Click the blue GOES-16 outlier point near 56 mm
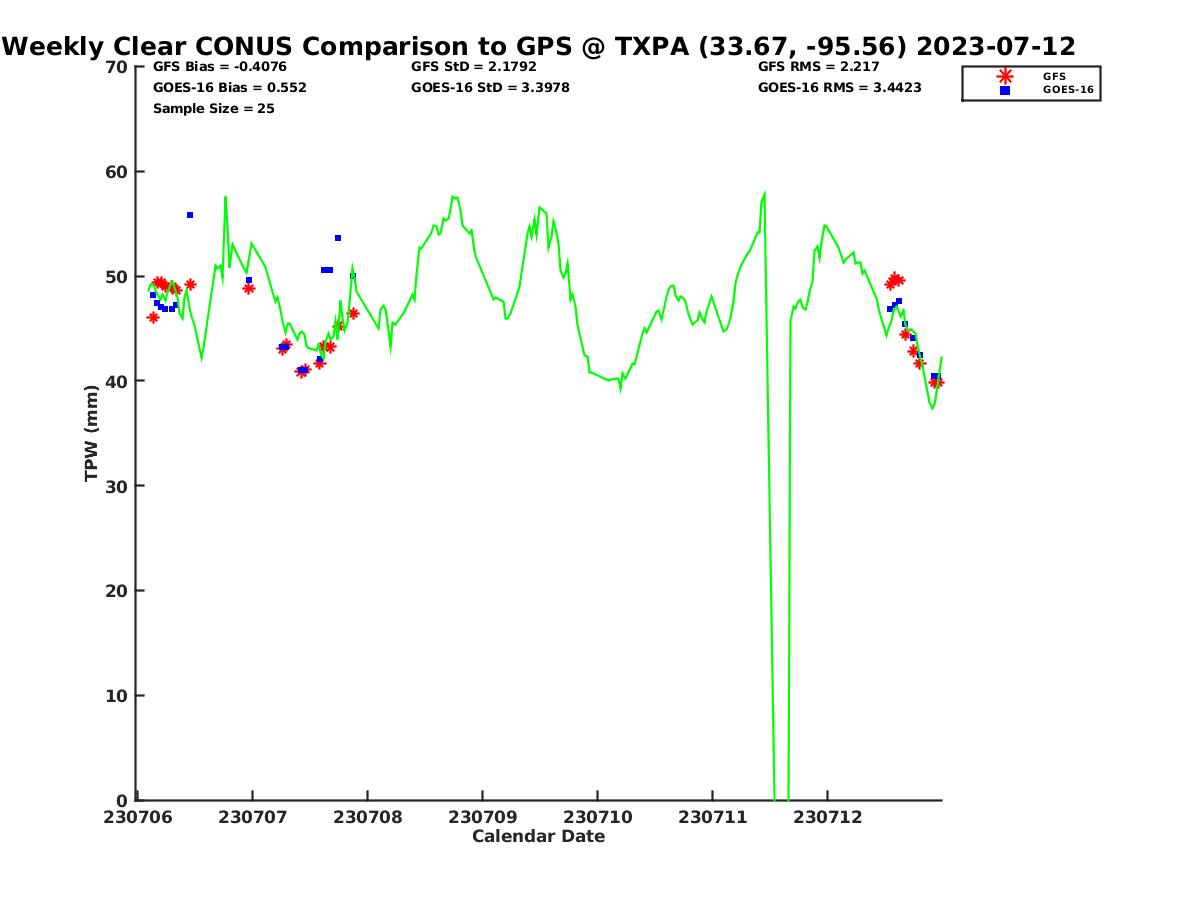This screenshot has height=900, width=1200. click(190, 215)
